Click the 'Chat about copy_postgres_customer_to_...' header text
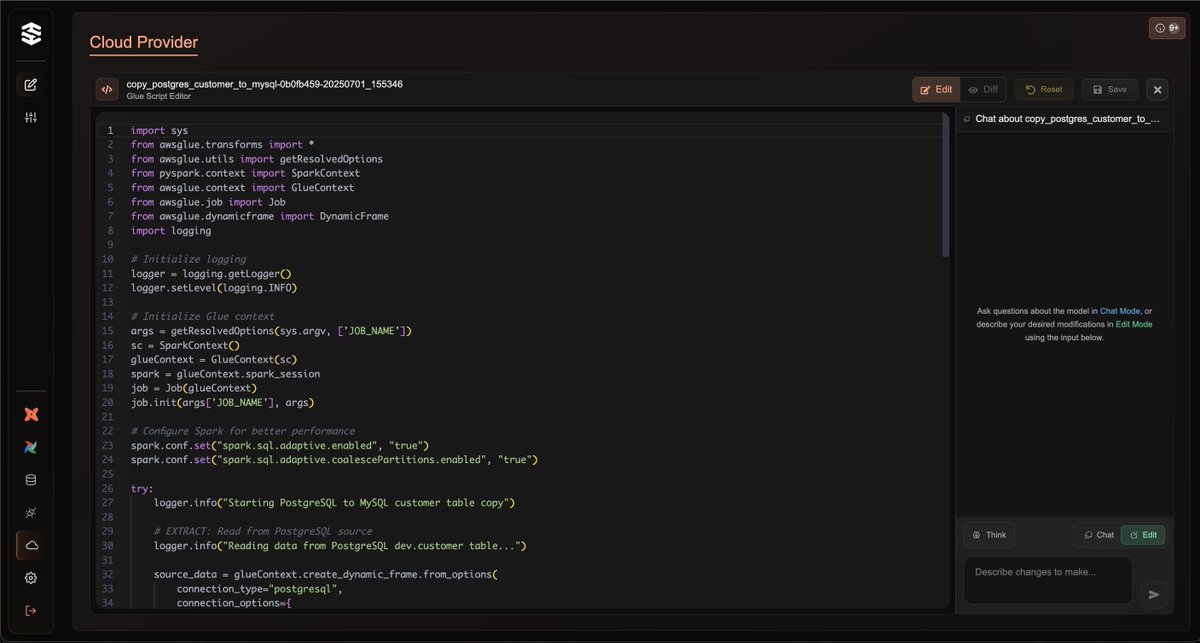 [1068, 118]
